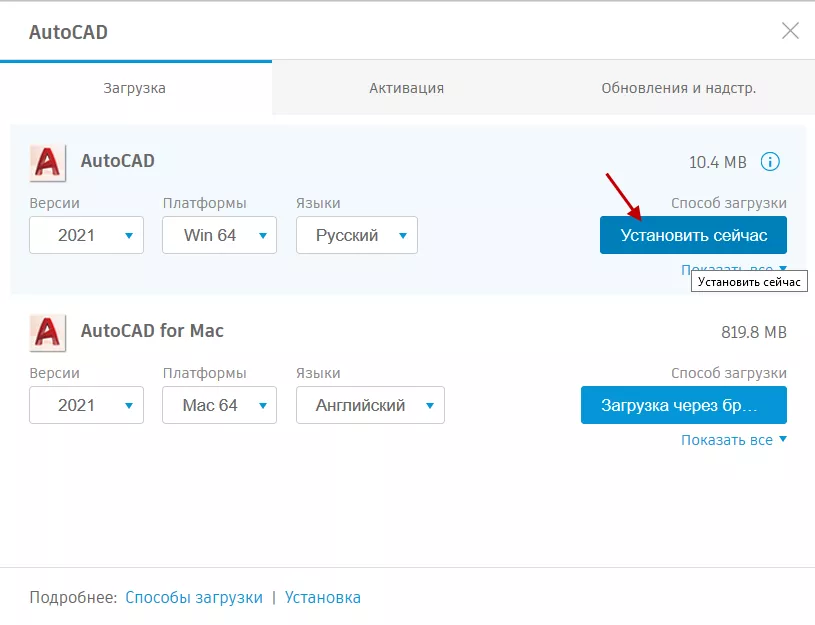Screen dimensions: 815x625
Task: Open the Активация tab
Action: (406, 88)
